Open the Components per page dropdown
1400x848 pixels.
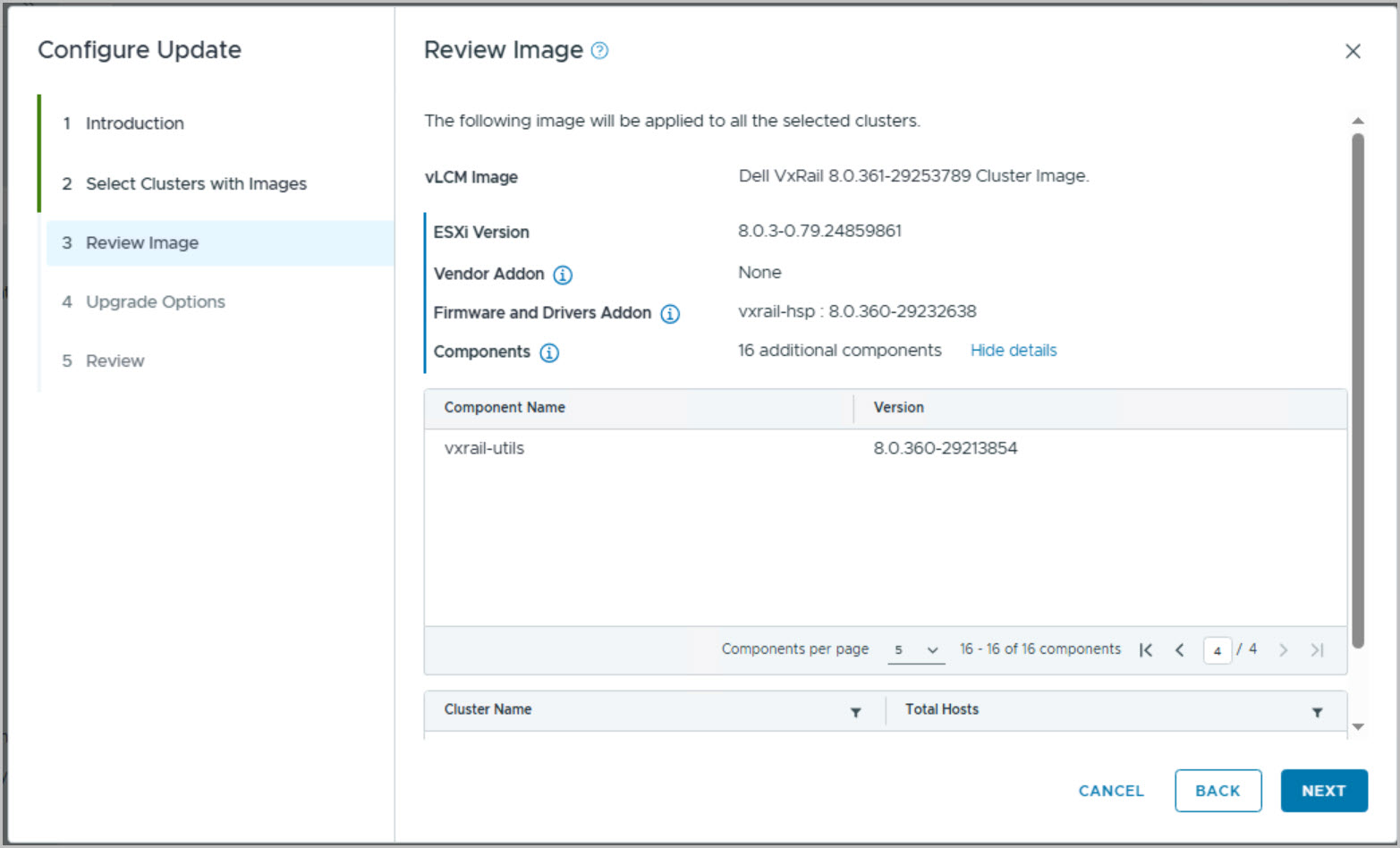[916, 650]
